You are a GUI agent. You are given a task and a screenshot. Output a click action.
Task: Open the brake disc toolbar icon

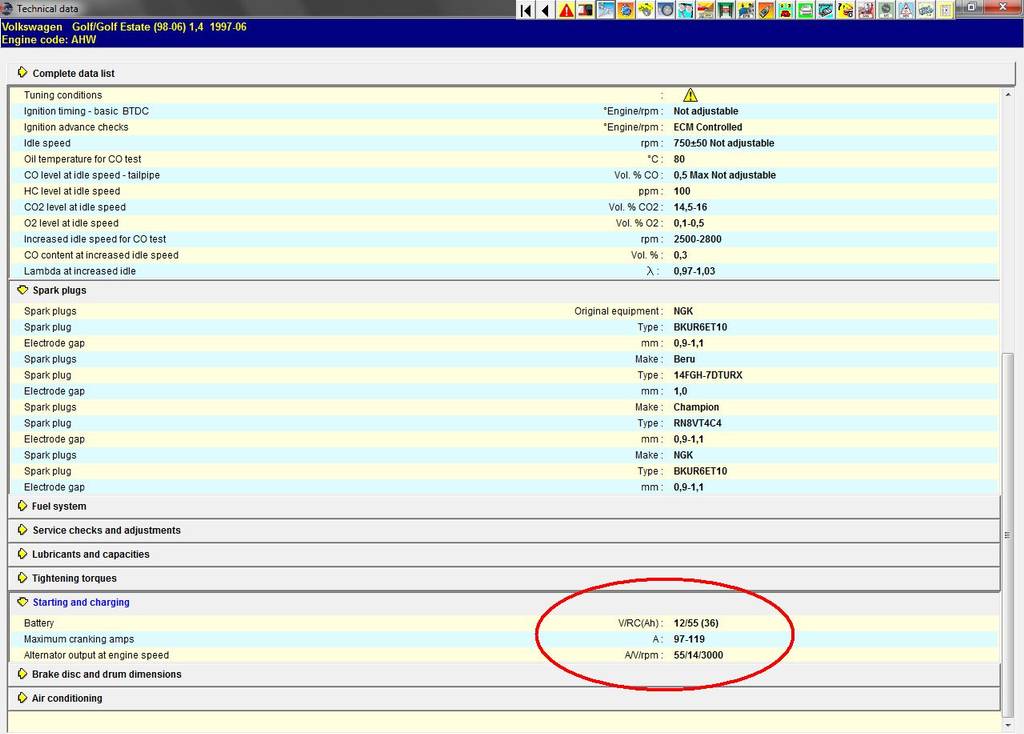[x=665, y=10]
